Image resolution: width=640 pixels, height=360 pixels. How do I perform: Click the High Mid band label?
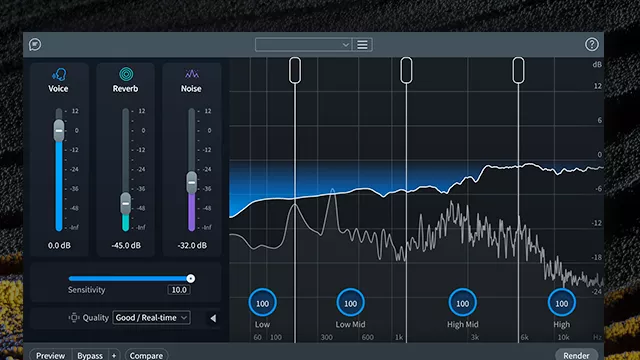pyautogui.click(x=462, y=324)
